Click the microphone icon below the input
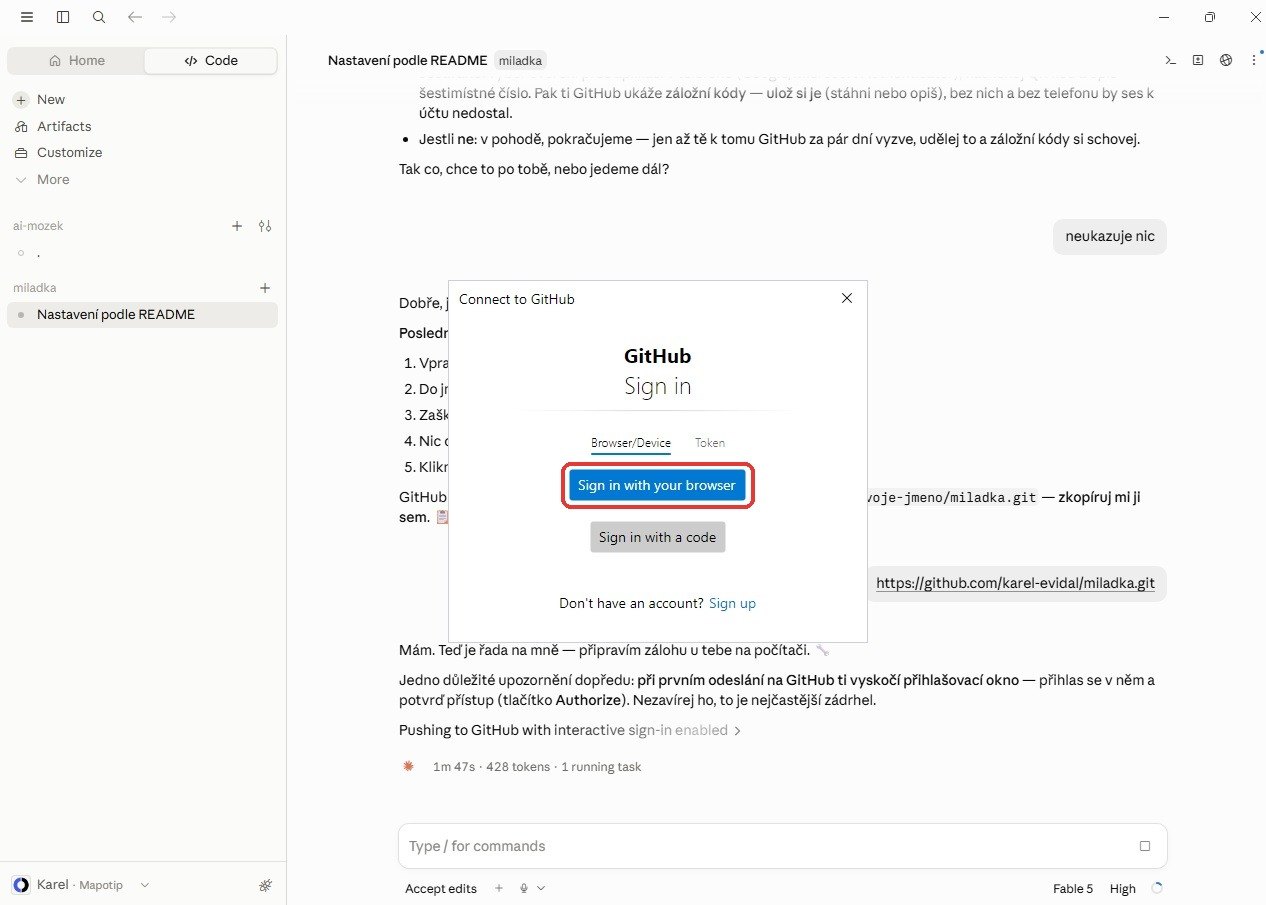This screenshot has height=905, width=1266. 524,888
